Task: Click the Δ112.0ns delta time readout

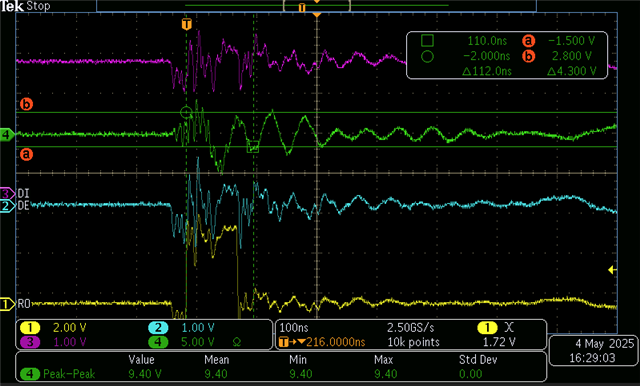Action: (x=487, y=71)
